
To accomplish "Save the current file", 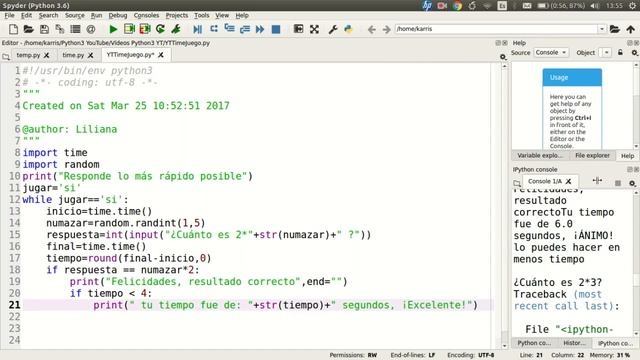I will [44, 29].
